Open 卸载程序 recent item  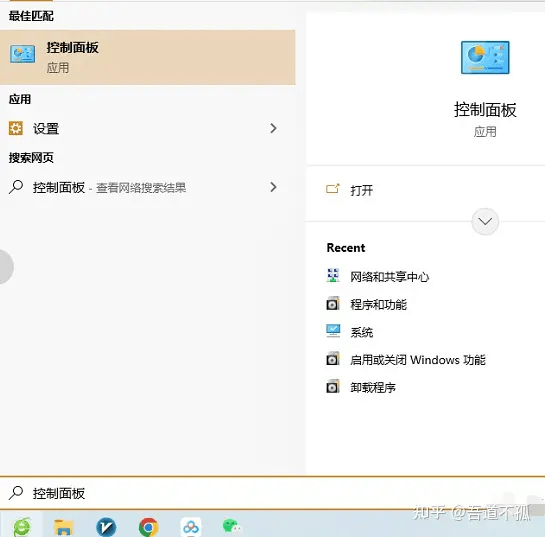[373, 387]
